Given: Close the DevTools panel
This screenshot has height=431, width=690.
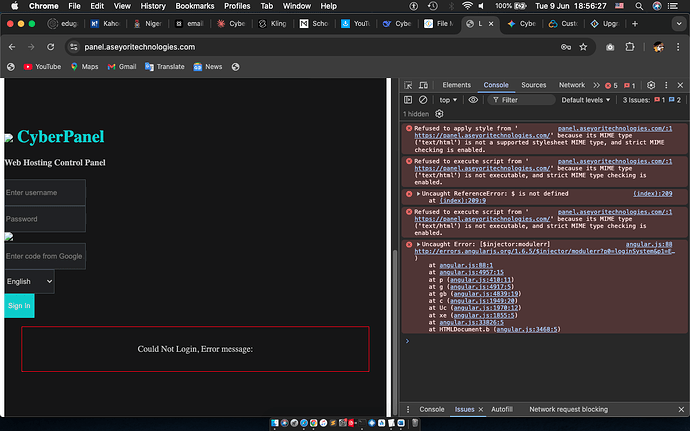Looking at the screenshot, I should coord(680,85).
